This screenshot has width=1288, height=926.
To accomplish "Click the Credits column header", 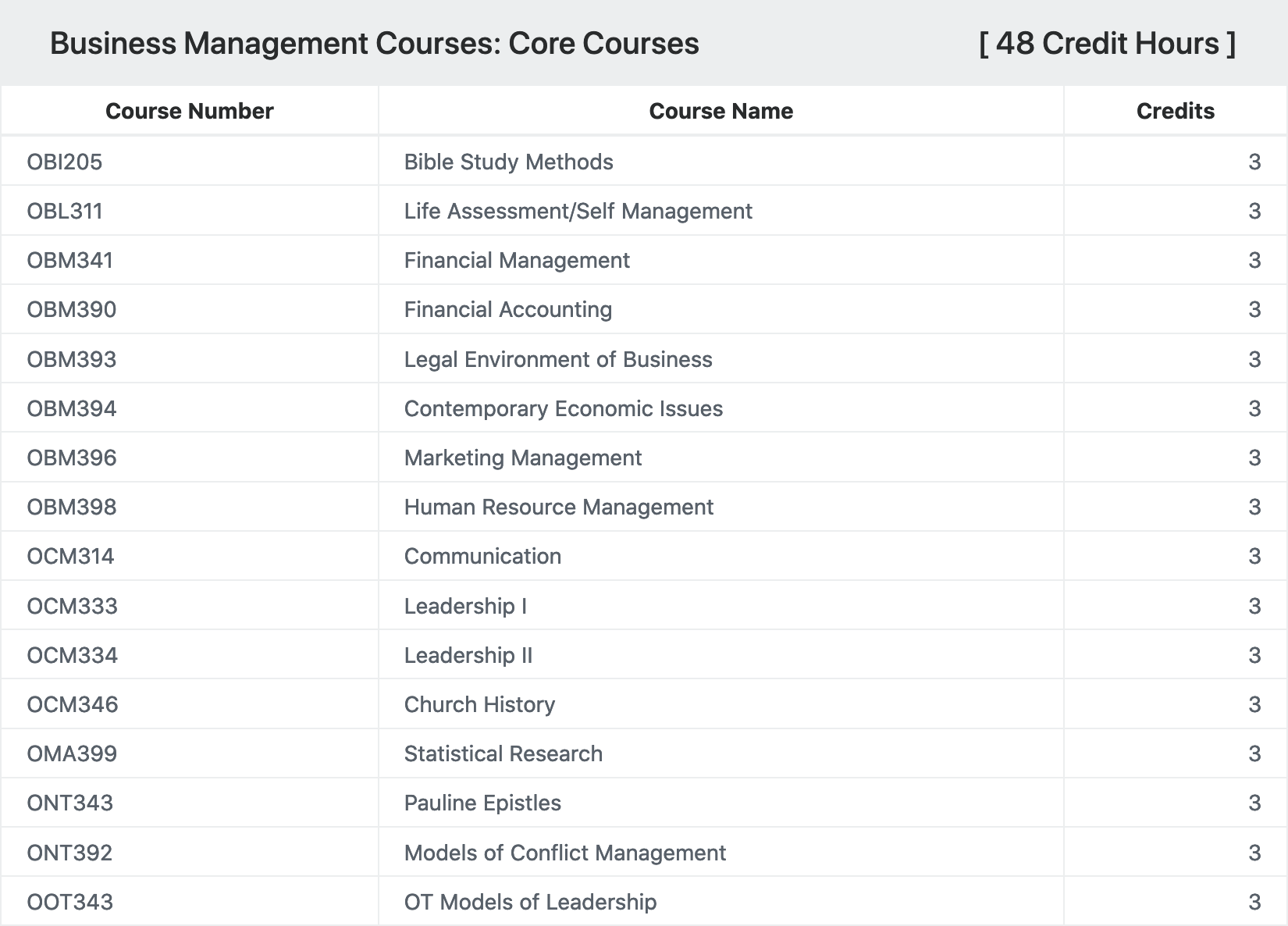I will pos(1175,111).
